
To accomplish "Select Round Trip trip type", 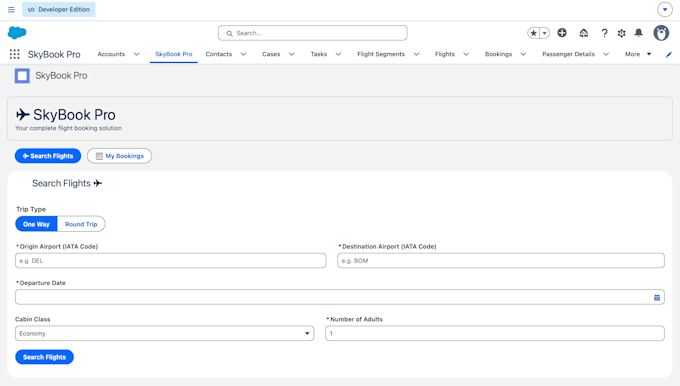I will point(81,224).
